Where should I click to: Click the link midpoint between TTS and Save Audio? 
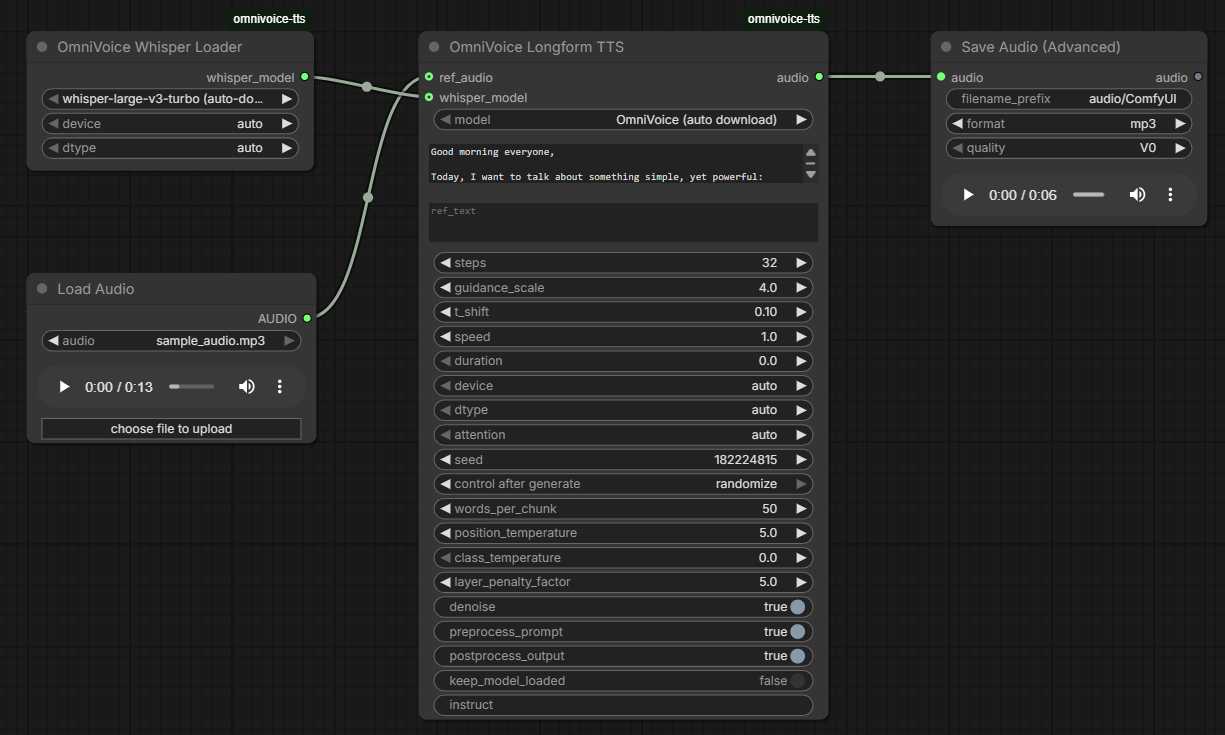point(880,77)
